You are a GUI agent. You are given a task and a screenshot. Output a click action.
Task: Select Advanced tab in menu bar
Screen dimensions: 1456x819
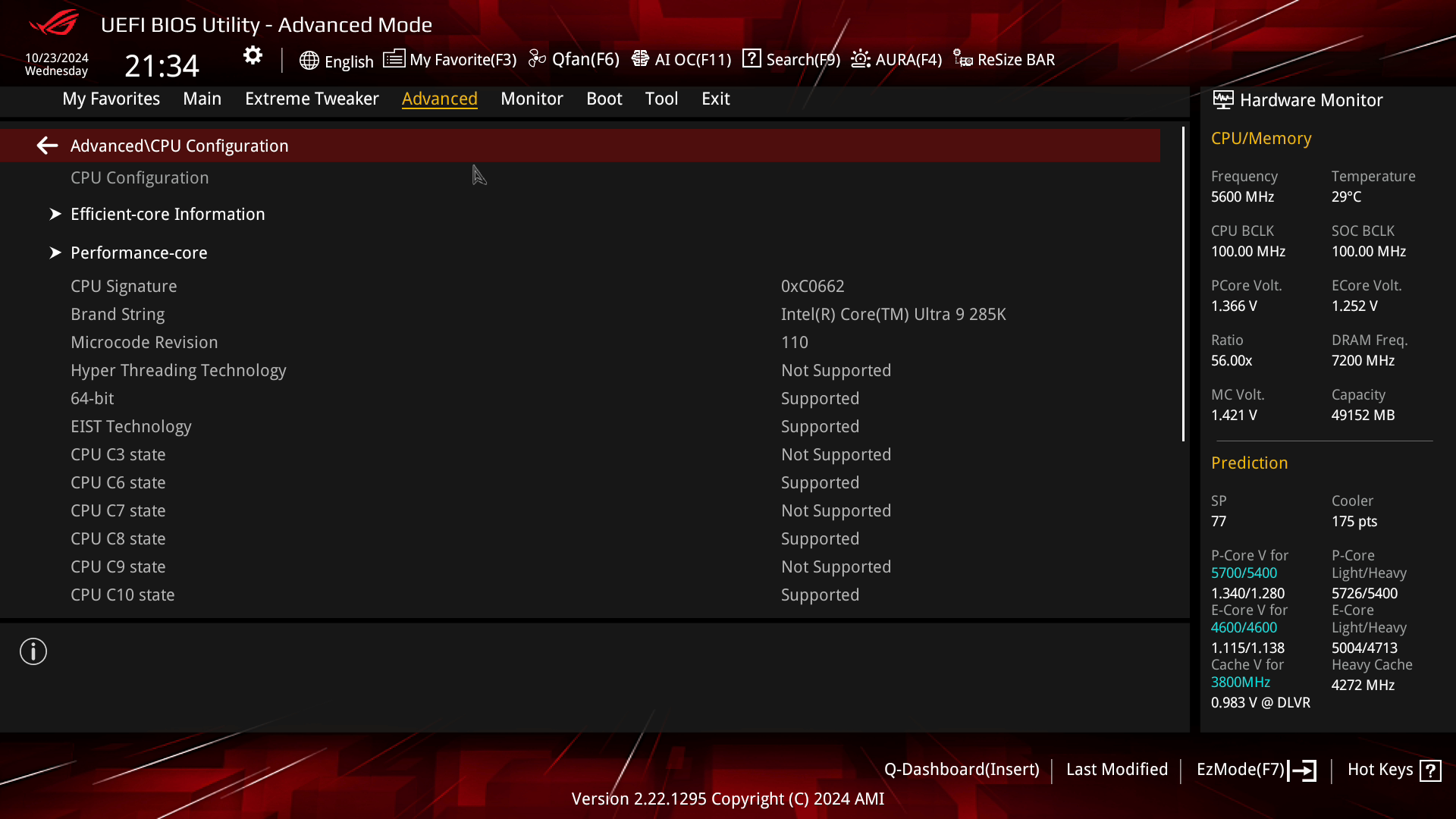click(x=440, y=98)
